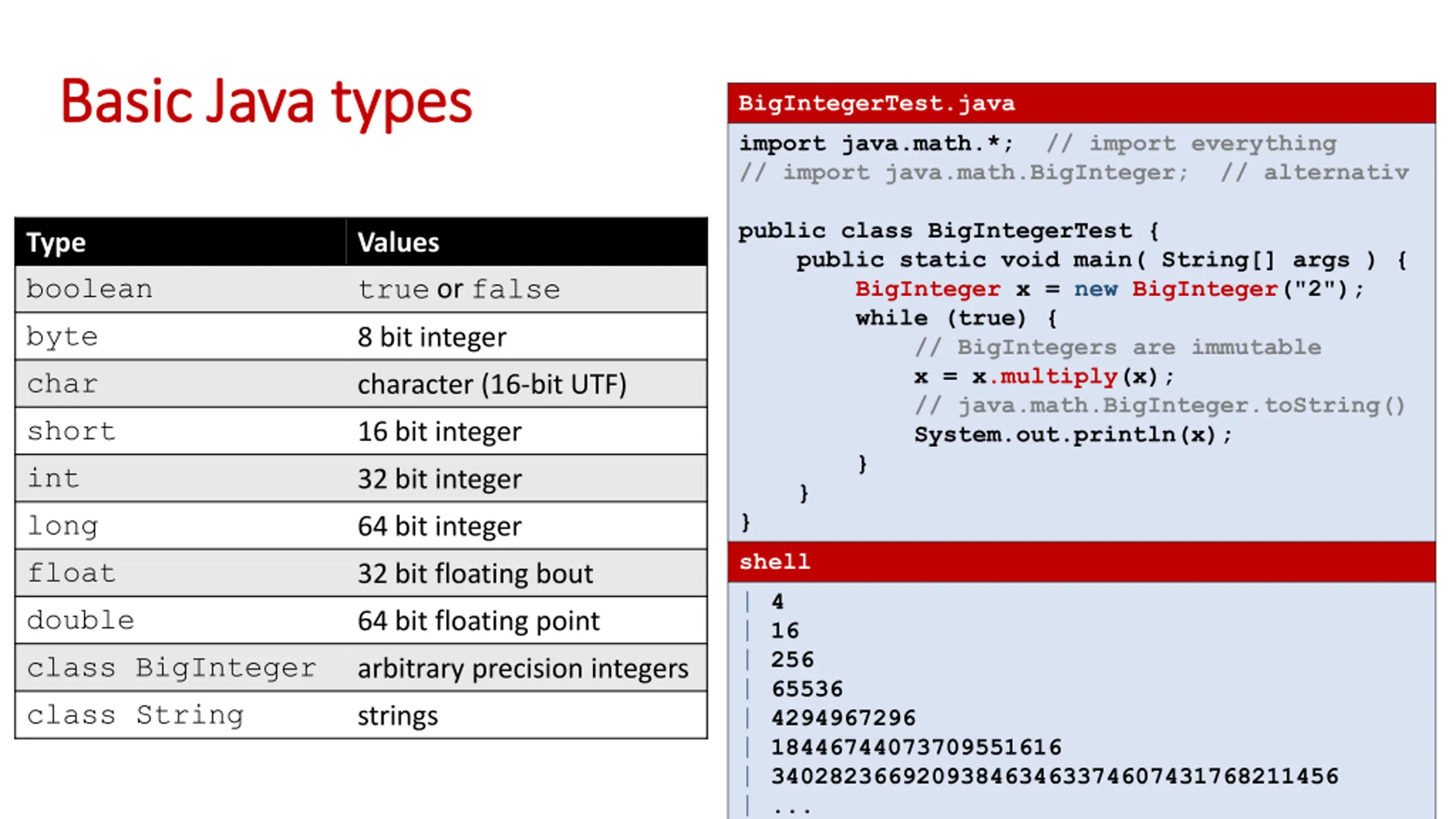
Task: Select the boolean type cell
Action: click(x=89, y=289)
